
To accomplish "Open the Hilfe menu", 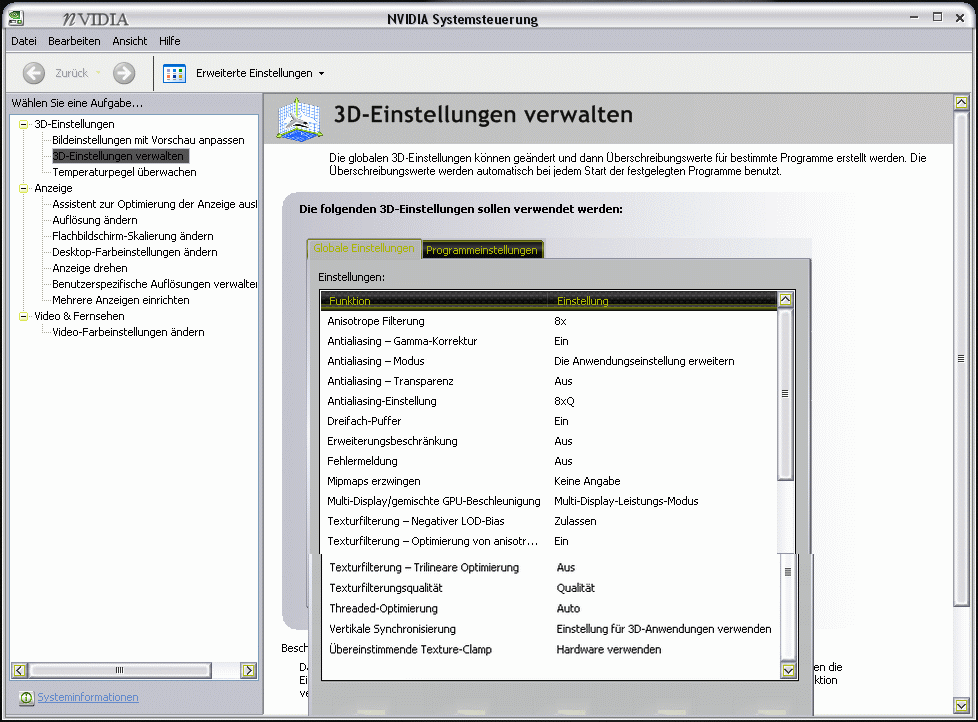I will tap(170, 41).
